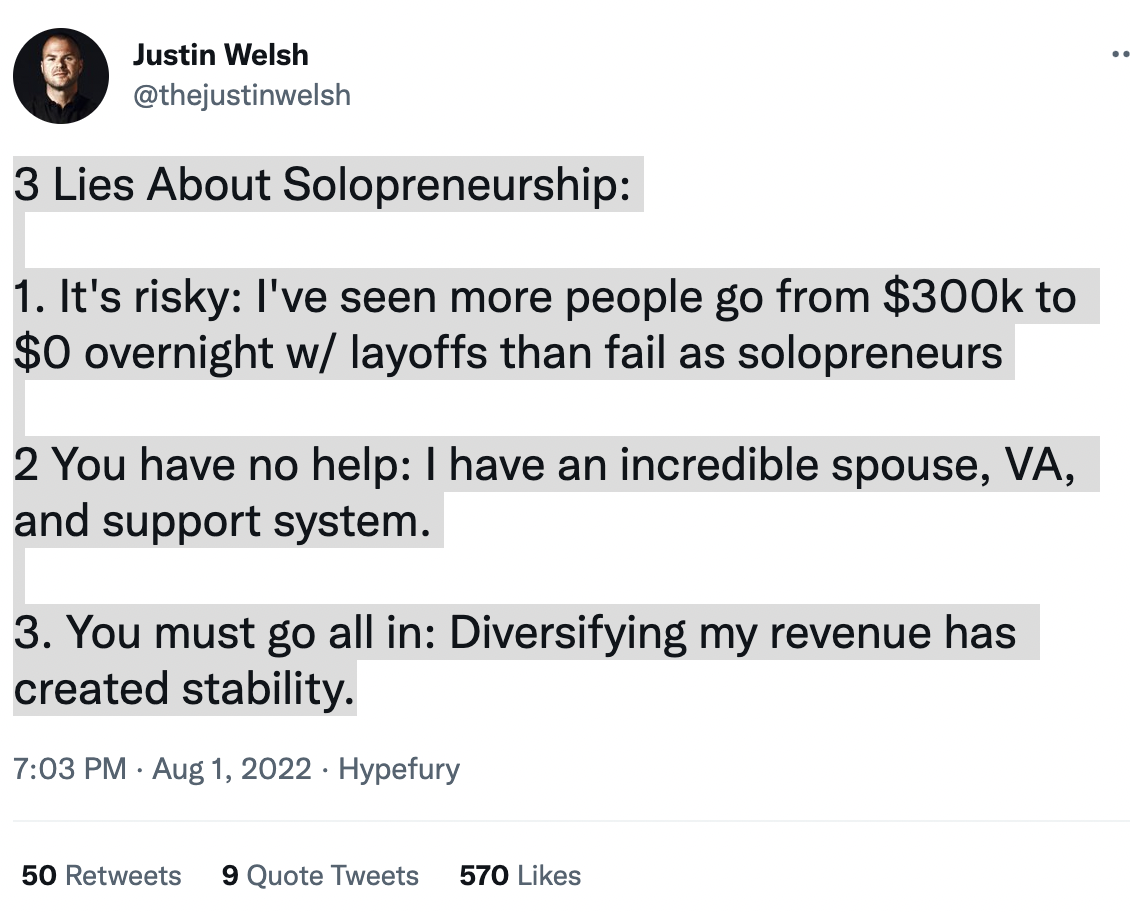Click the word "solopreneurs" in point one
This screenshot has height=912, width=1130.
[870, 354]
